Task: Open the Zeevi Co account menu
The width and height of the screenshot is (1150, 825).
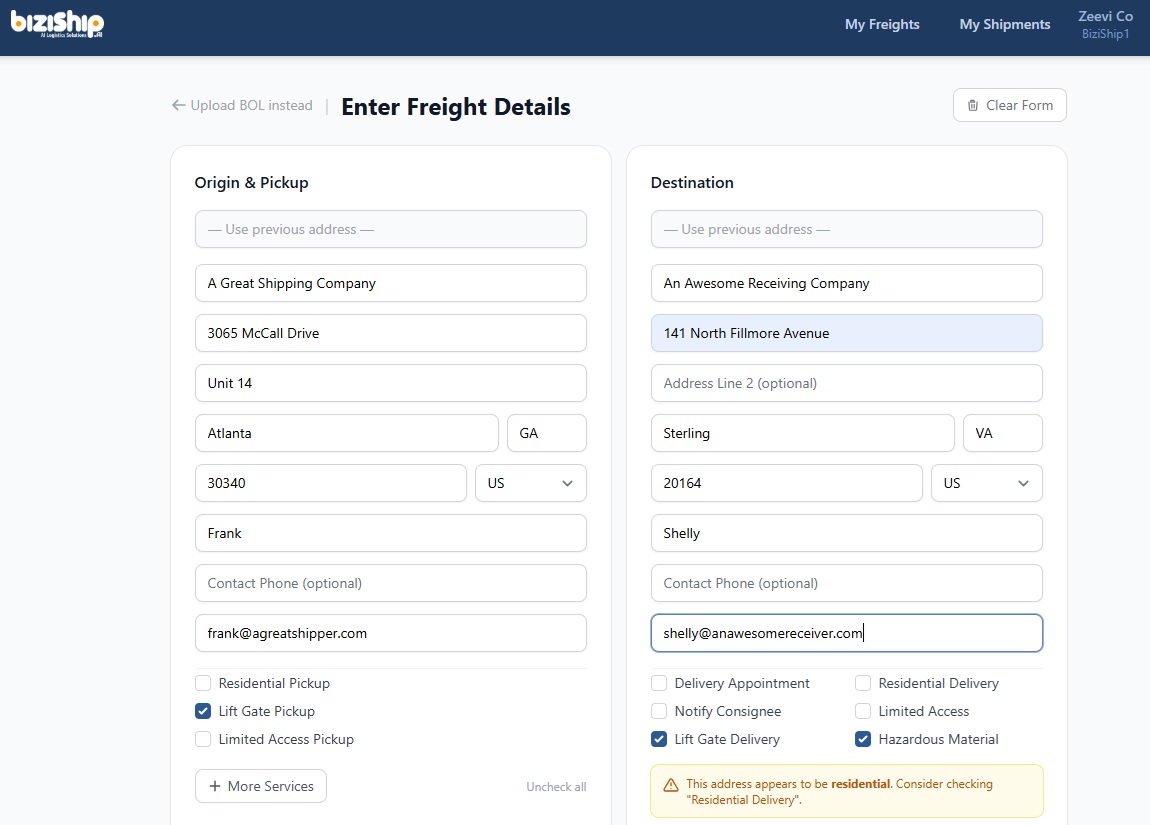Action: pyautogui.click(x=1105, y=24)
